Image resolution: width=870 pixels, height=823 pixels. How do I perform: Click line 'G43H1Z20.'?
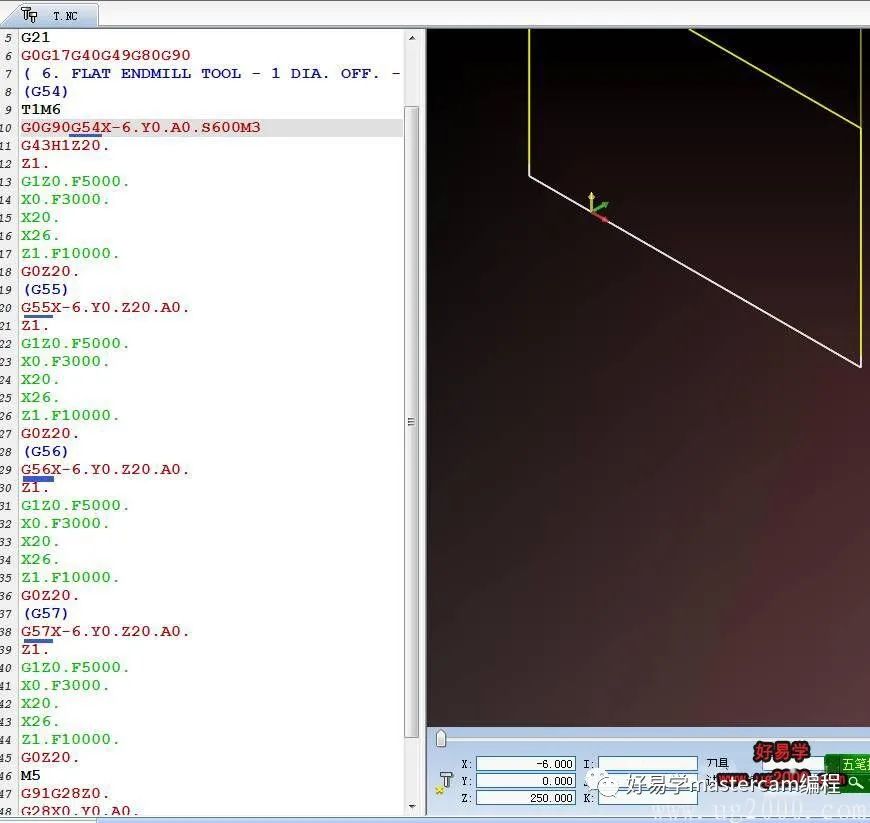[65, 145]
